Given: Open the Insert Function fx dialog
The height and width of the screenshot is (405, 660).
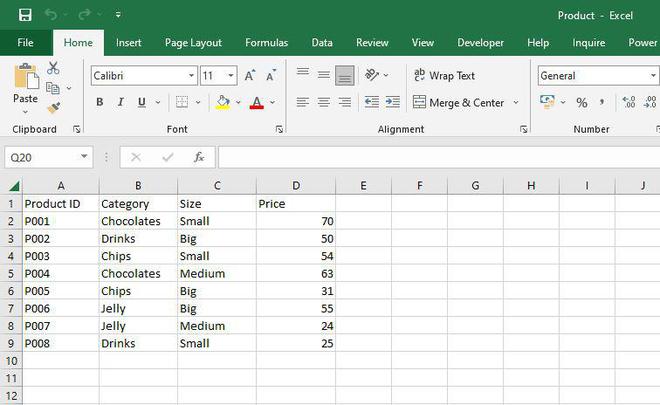Looking at the screenshot, I should pos(199,157).
